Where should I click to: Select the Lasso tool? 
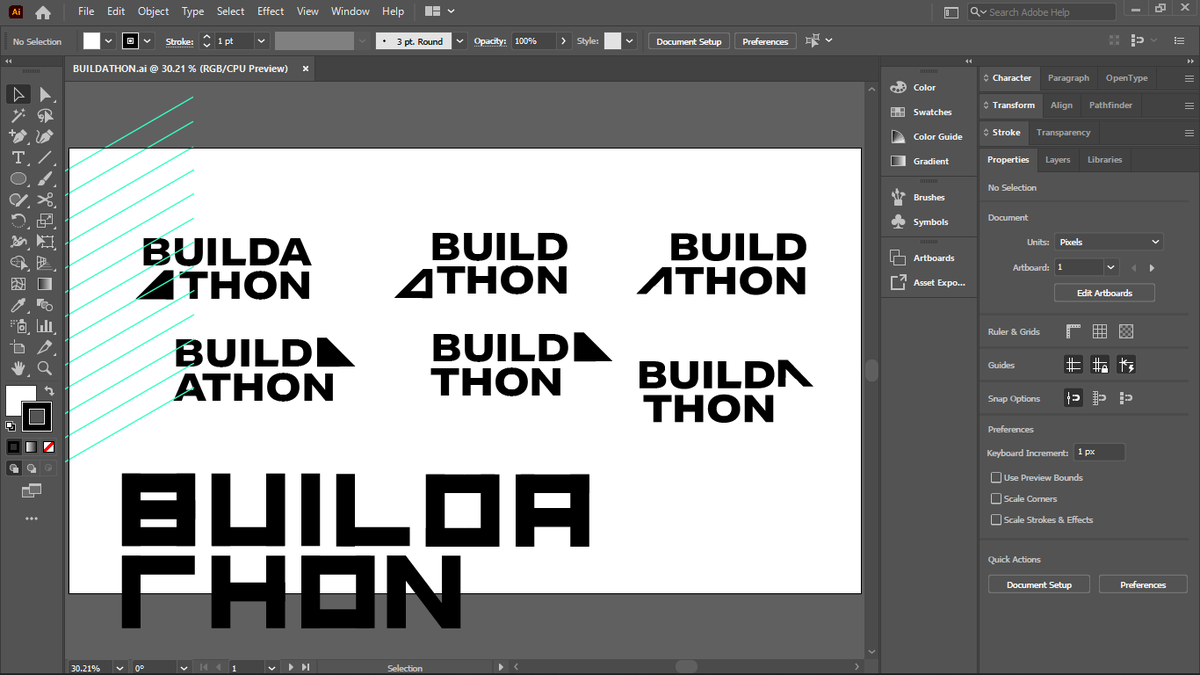click(x=45, y=116)
